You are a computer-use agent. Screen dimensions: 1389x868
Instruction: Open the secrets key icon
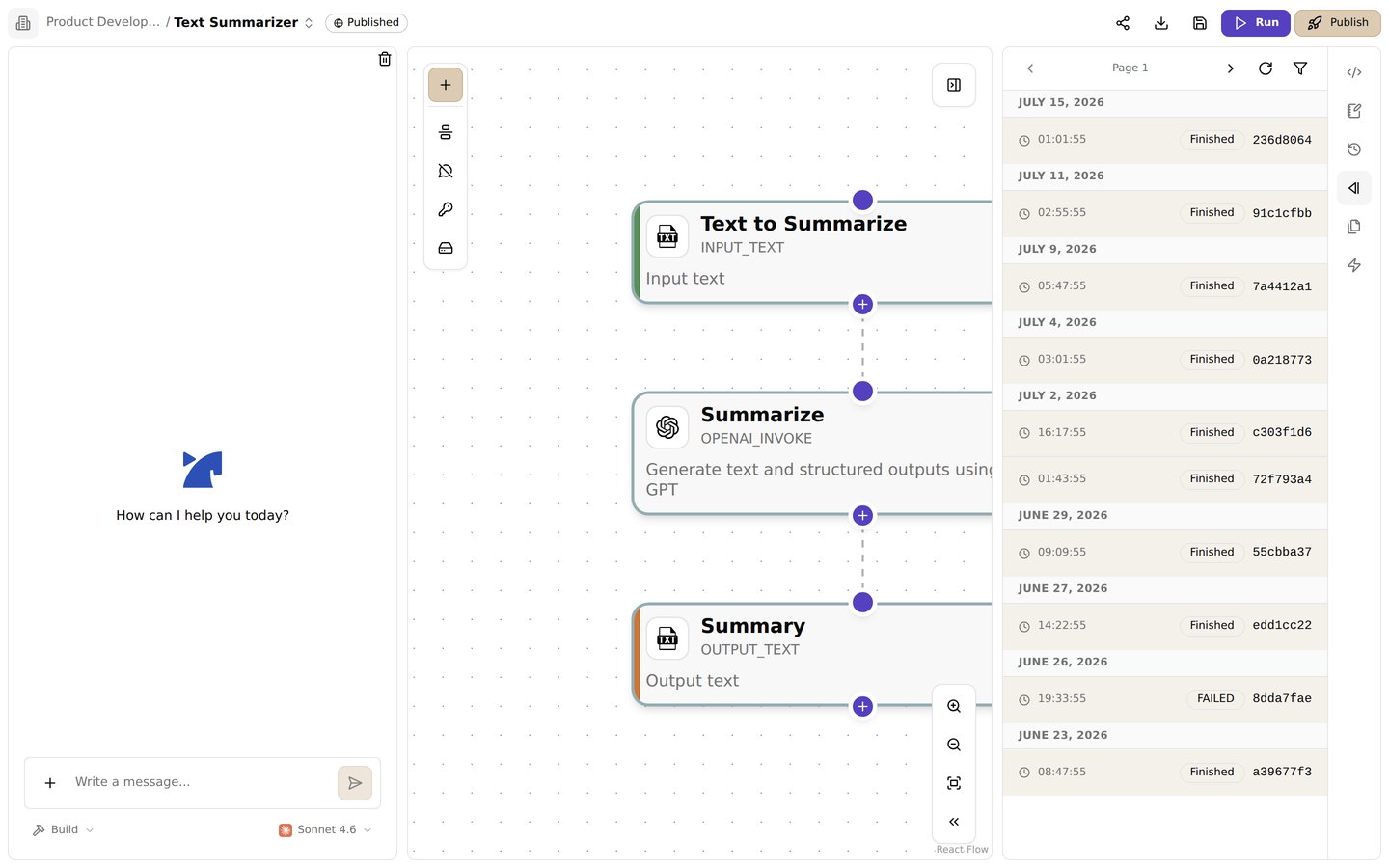[x=446, y=209]
